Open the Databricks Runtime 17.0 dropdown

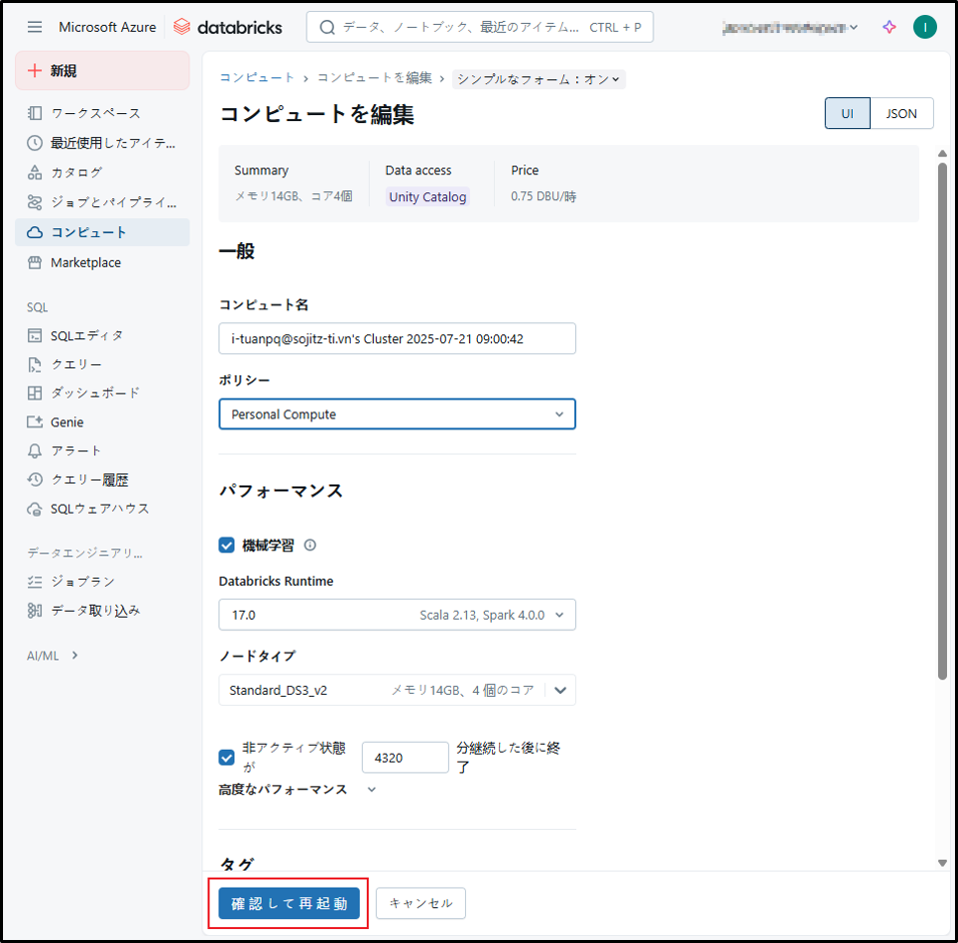click(x=397, y=615)
